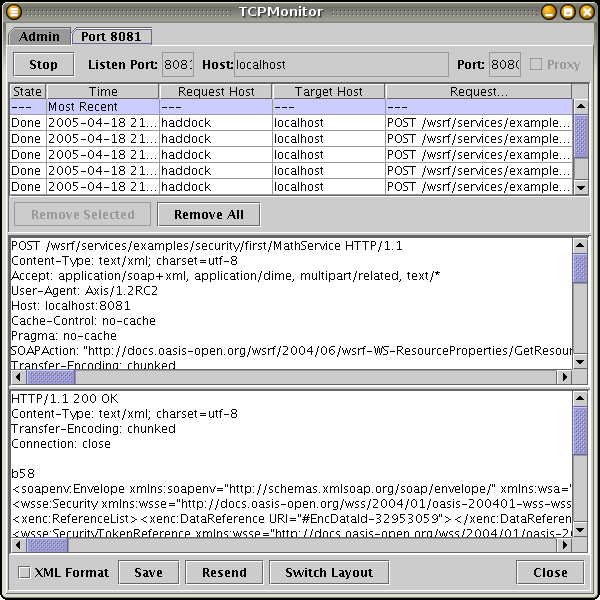Sort by the Time column header
Screen dimensions: 600x600
point(103,91)
